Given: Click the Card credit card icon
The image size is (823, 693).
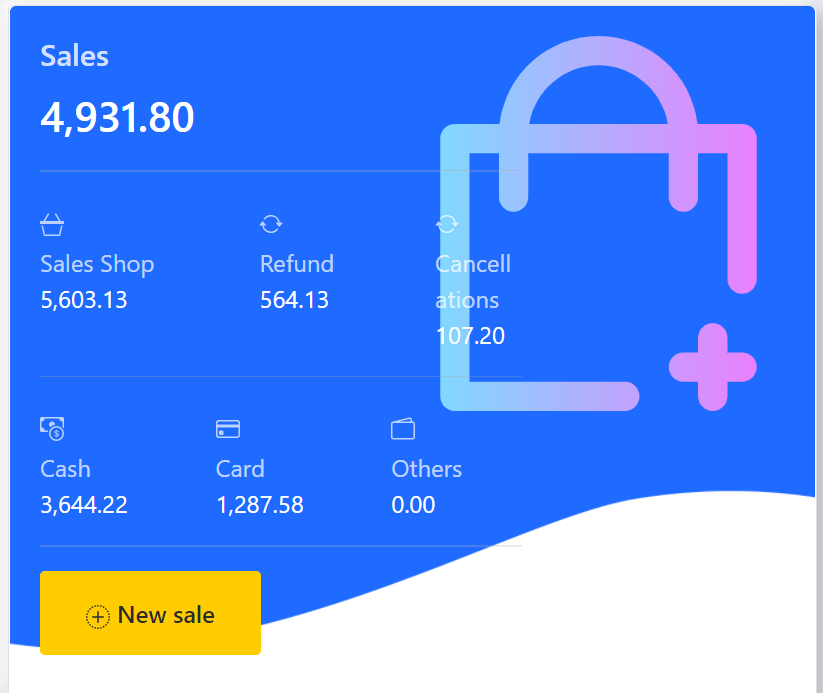Looking at the screenshot, I should 228,429.
